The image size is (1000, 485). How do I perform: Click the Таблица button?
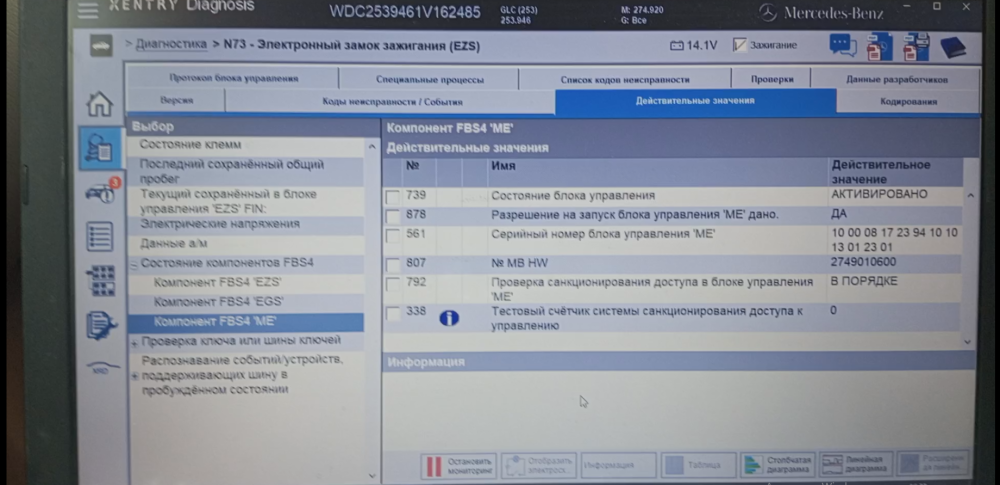pos(698,465)
